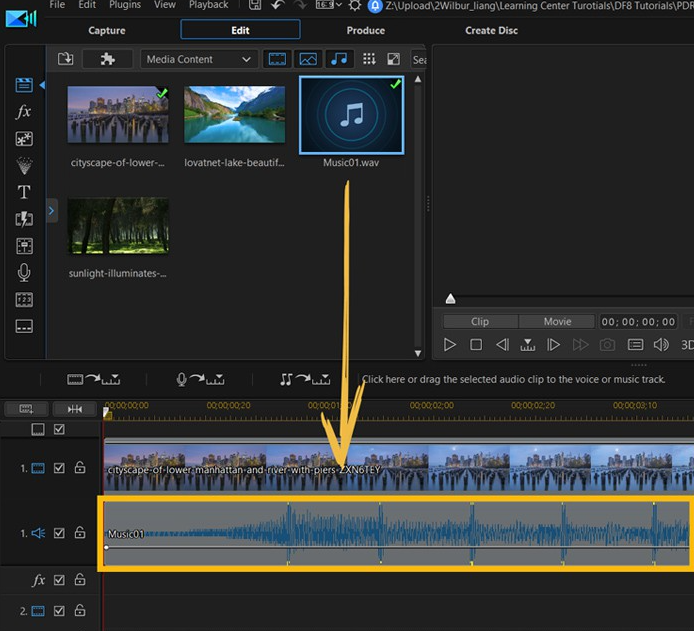Click the Movie preview mode button
Viewport: 694px width, 631px height.
(557, 321)
